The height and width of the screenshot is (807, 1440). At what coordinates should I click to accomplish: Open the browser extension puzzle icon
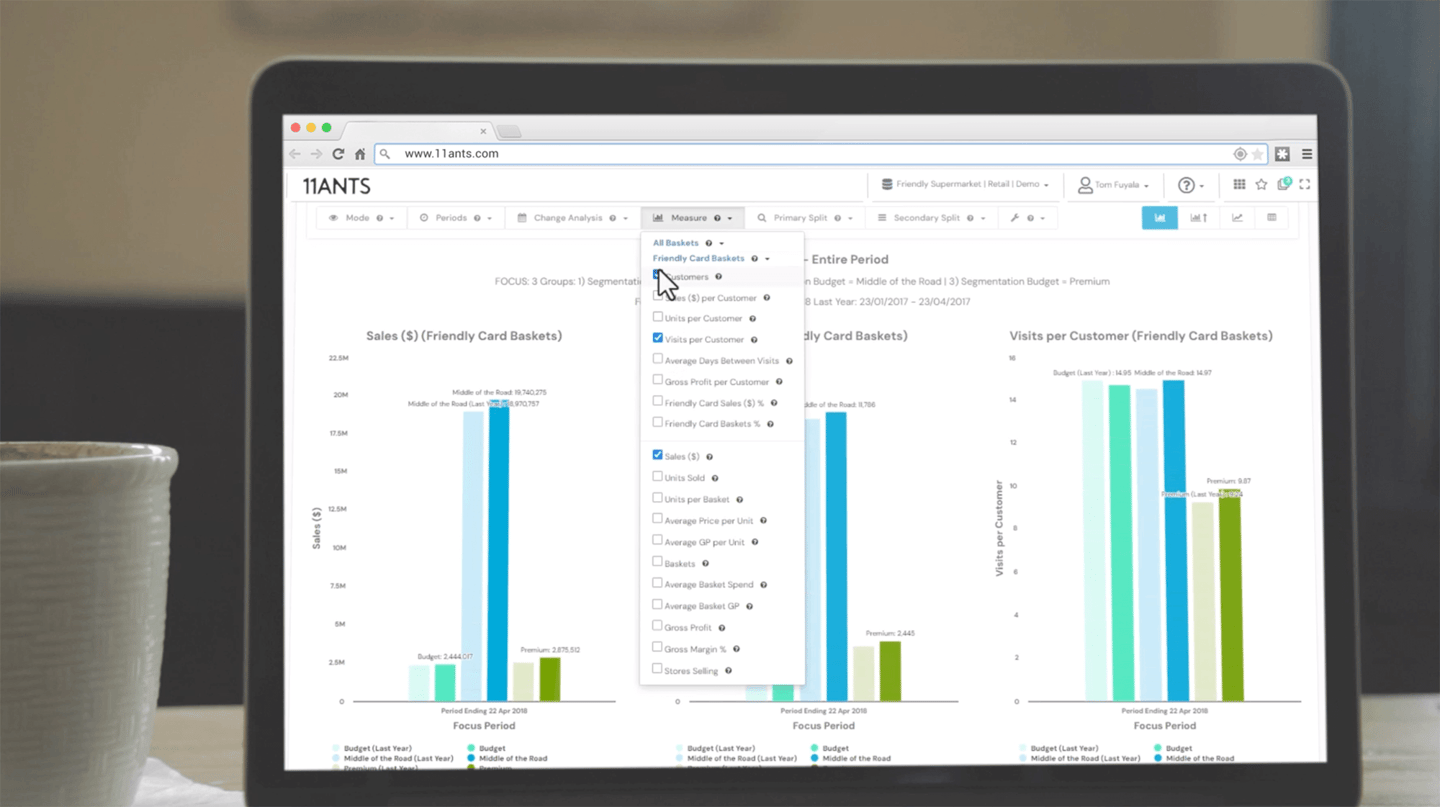1282,154
